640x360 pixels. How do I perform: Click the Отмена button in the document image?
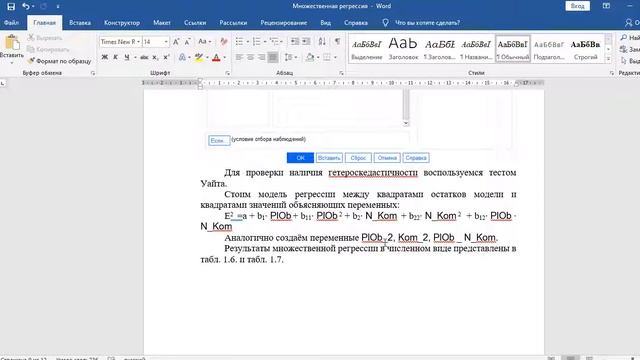point(387,158)
